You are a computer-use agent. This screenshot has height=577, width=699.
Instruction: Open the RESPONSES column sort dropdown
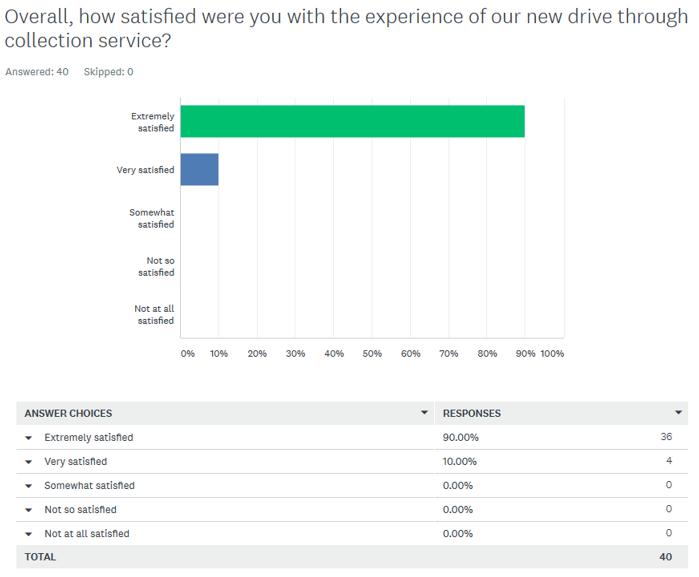pos(680,413)
